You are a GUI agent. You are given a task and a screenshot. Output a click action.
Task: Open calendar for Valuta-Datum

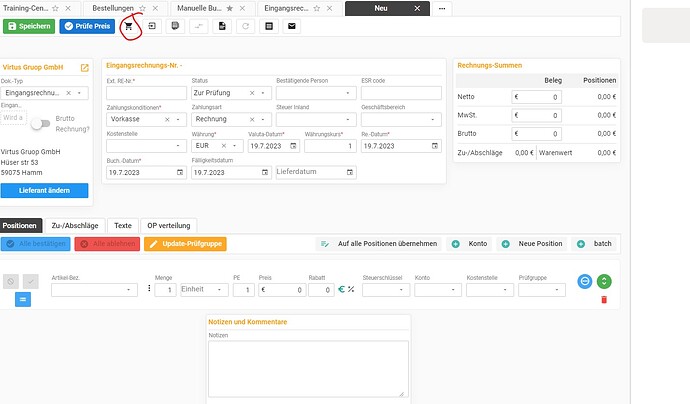293,146
